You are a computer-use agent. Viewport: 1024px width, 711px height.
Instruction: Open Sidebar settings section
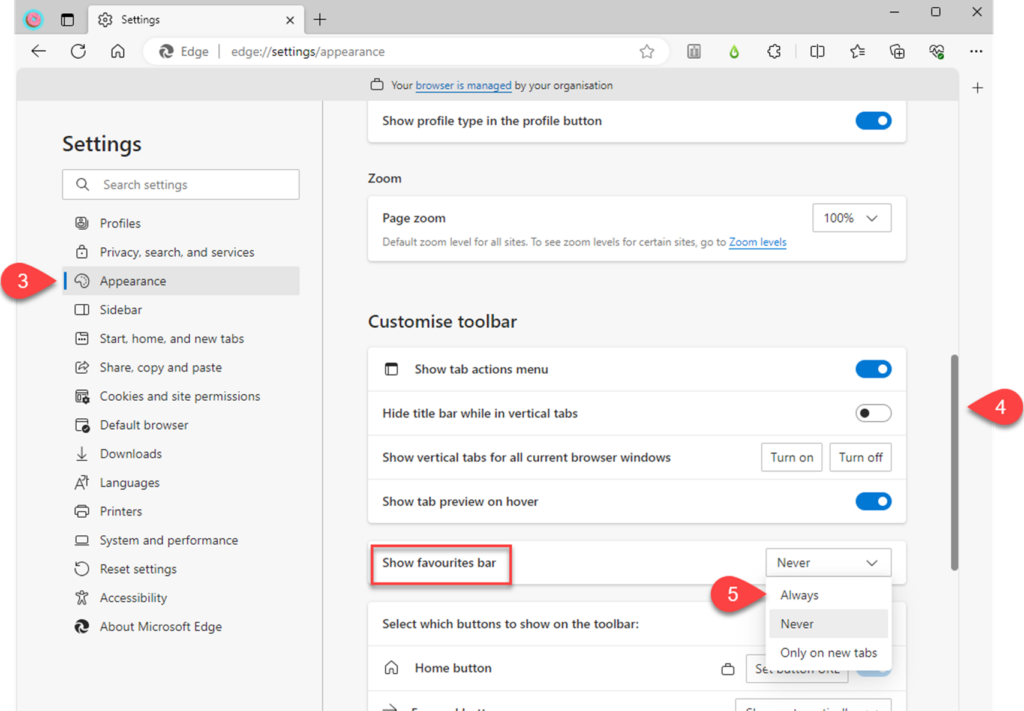(x=181, y=309)
